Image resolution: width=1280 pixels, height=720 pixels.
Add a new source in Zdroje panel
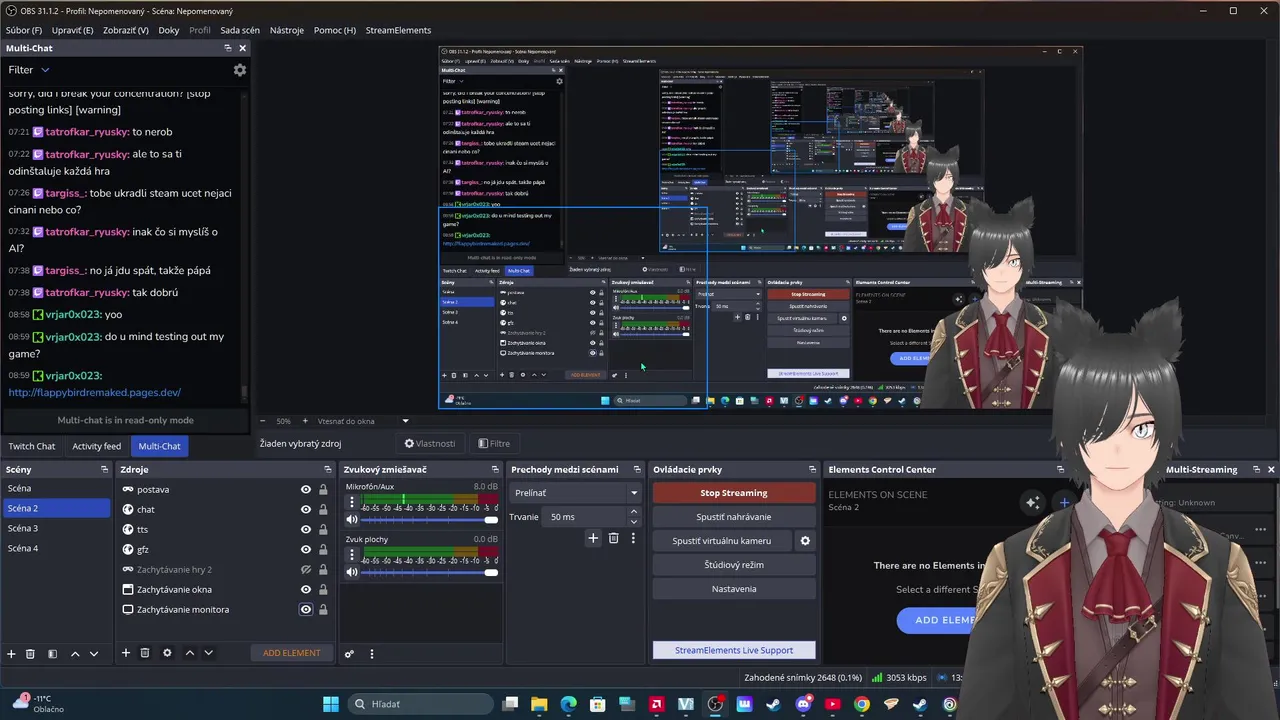coord(126,653)
